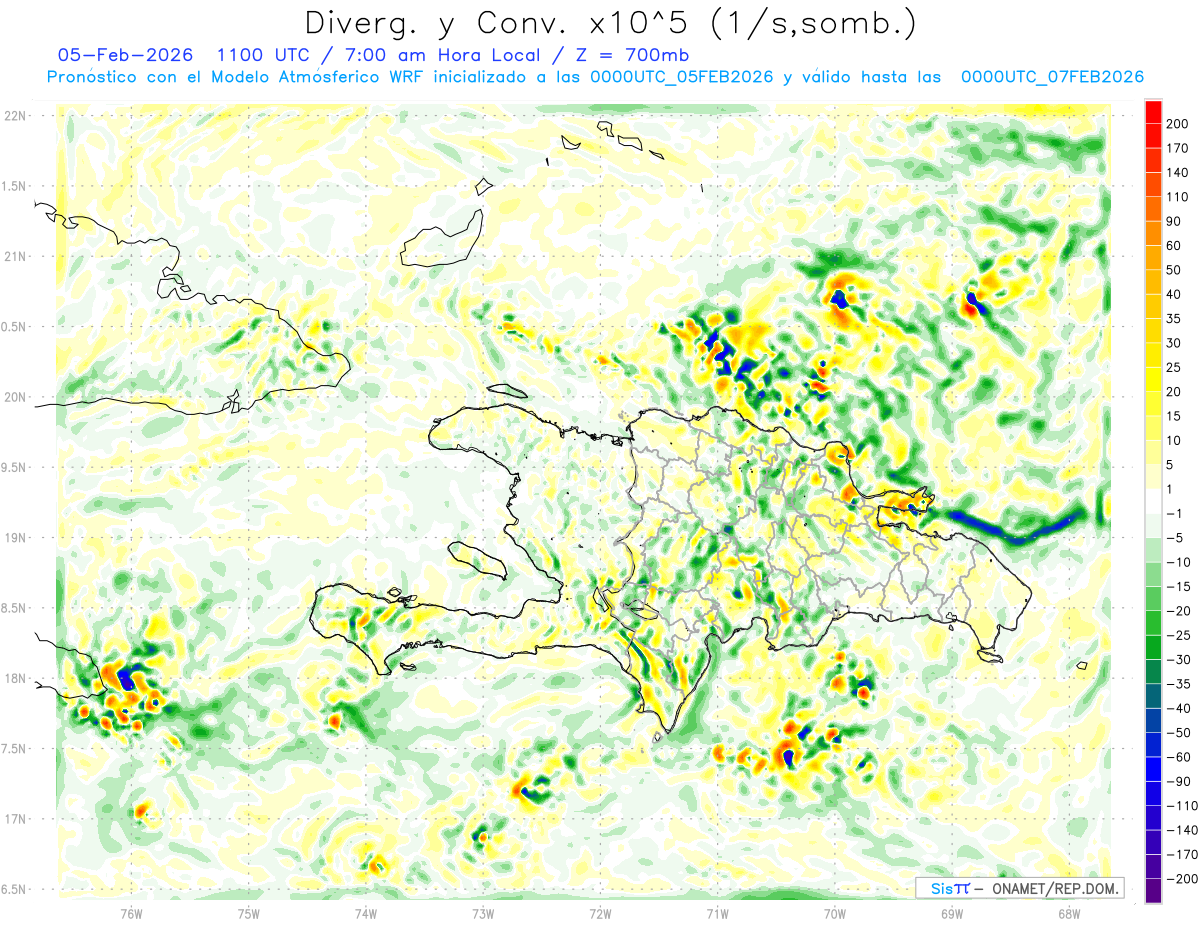Click the colorbar value "15"
This screenshot has height=927, width=1200.
click(x=1174, y=417)
